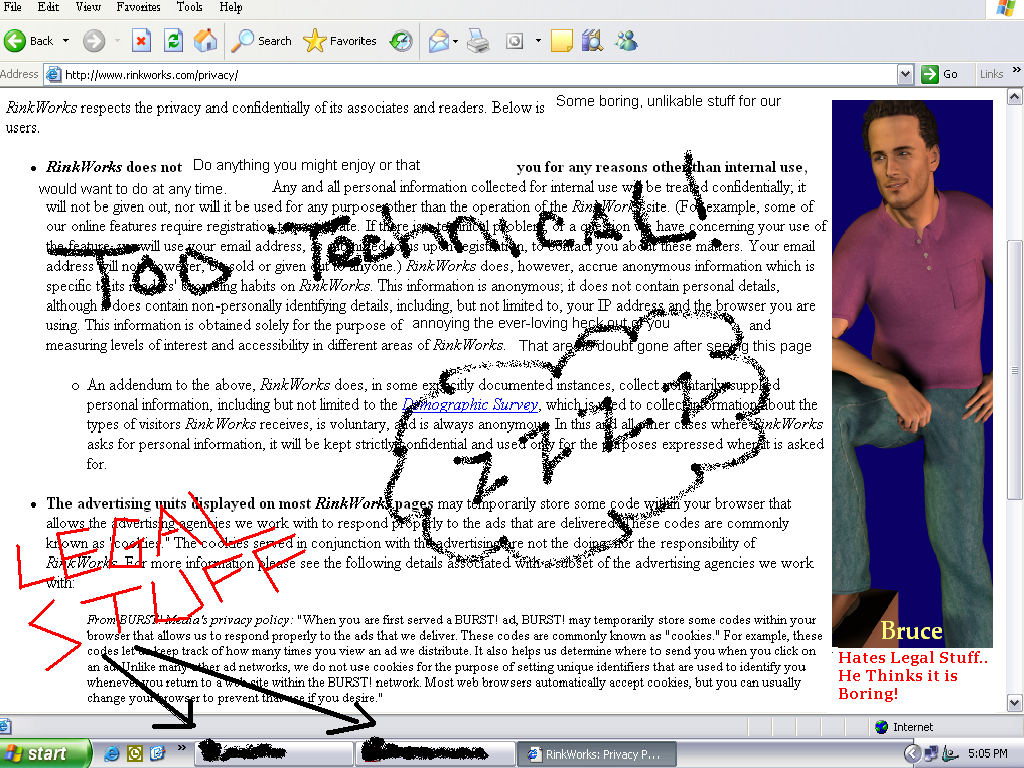Click the network computers tray icon

(x=931, y=754)
